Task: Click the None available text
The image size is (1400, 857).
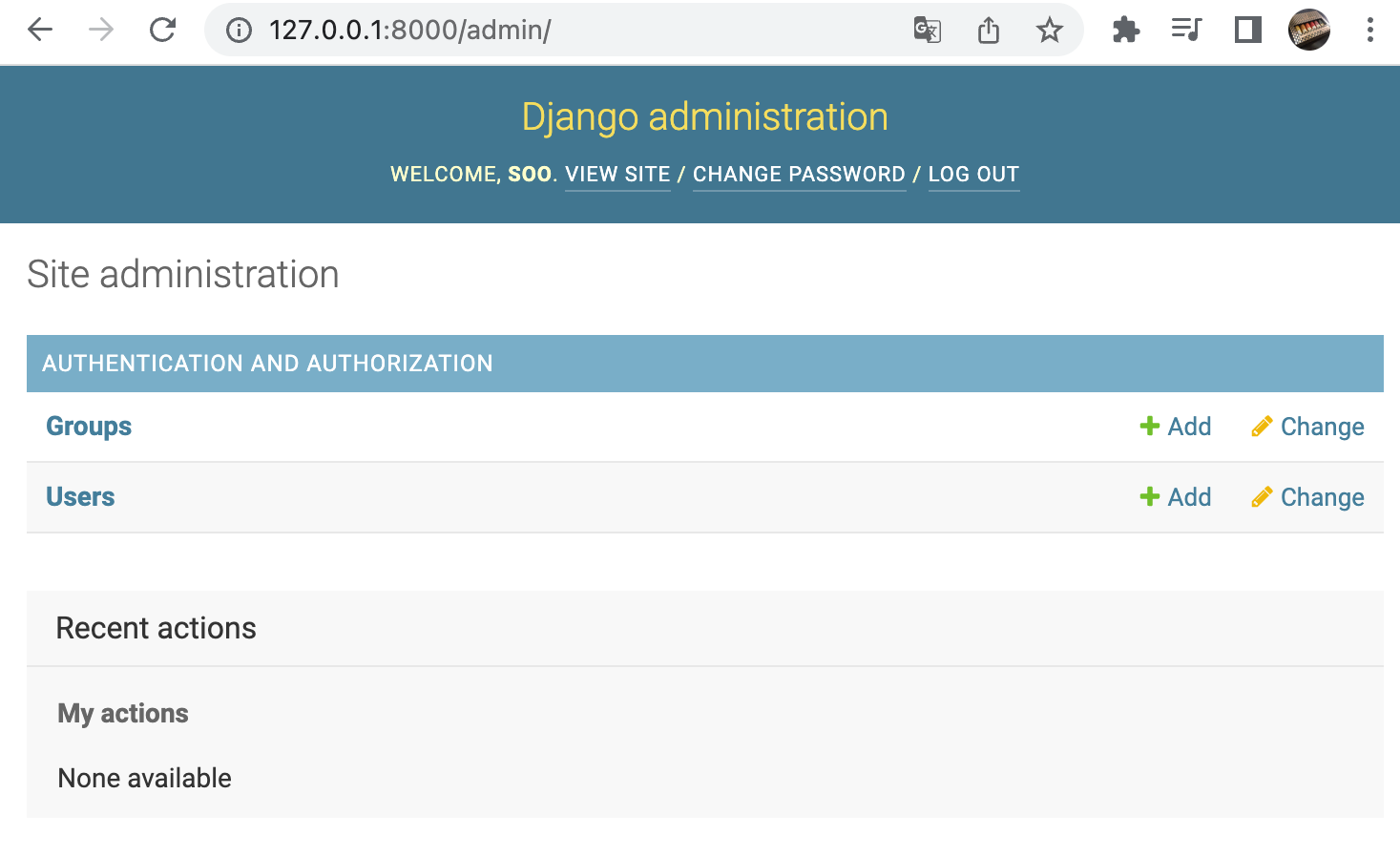Action: point(145,778)
